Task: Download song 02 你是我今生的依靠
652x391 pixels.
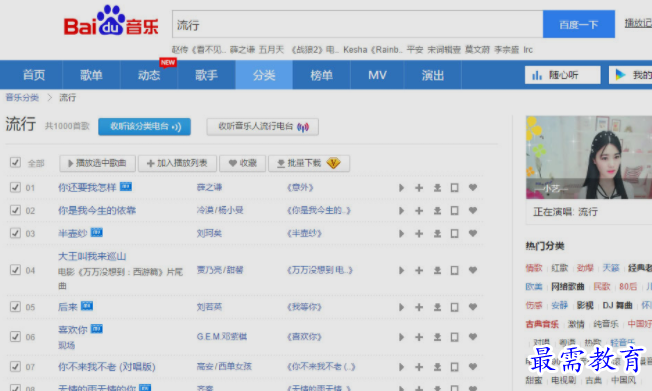Action: 437,210
